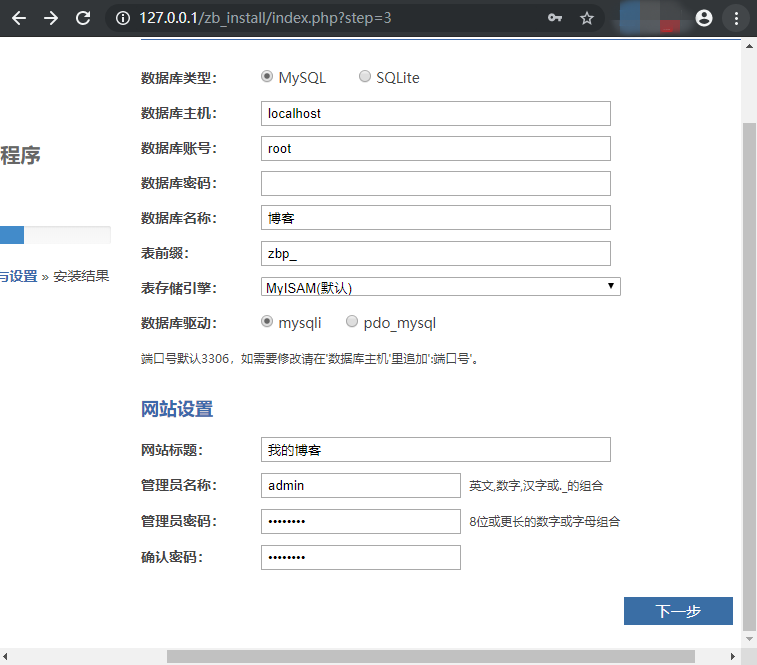The image size is (757, 665).
Task: Click horizontal scrollbar left arrow
Action: pyautogui.click(x=5, y=656)
